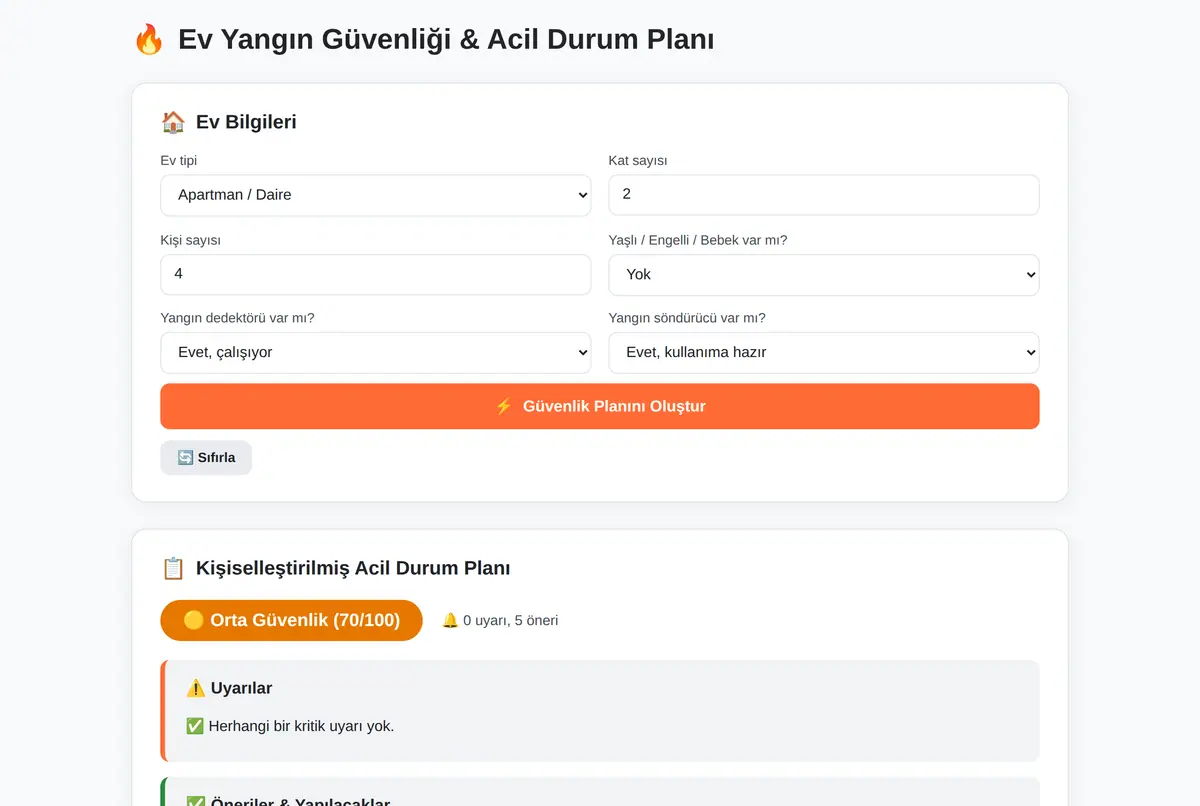This screenshot has height=806, width=1200.
Task: Click the 'Kişi sayısı' label
Action: pyautogui.click(x=191, y=240)
